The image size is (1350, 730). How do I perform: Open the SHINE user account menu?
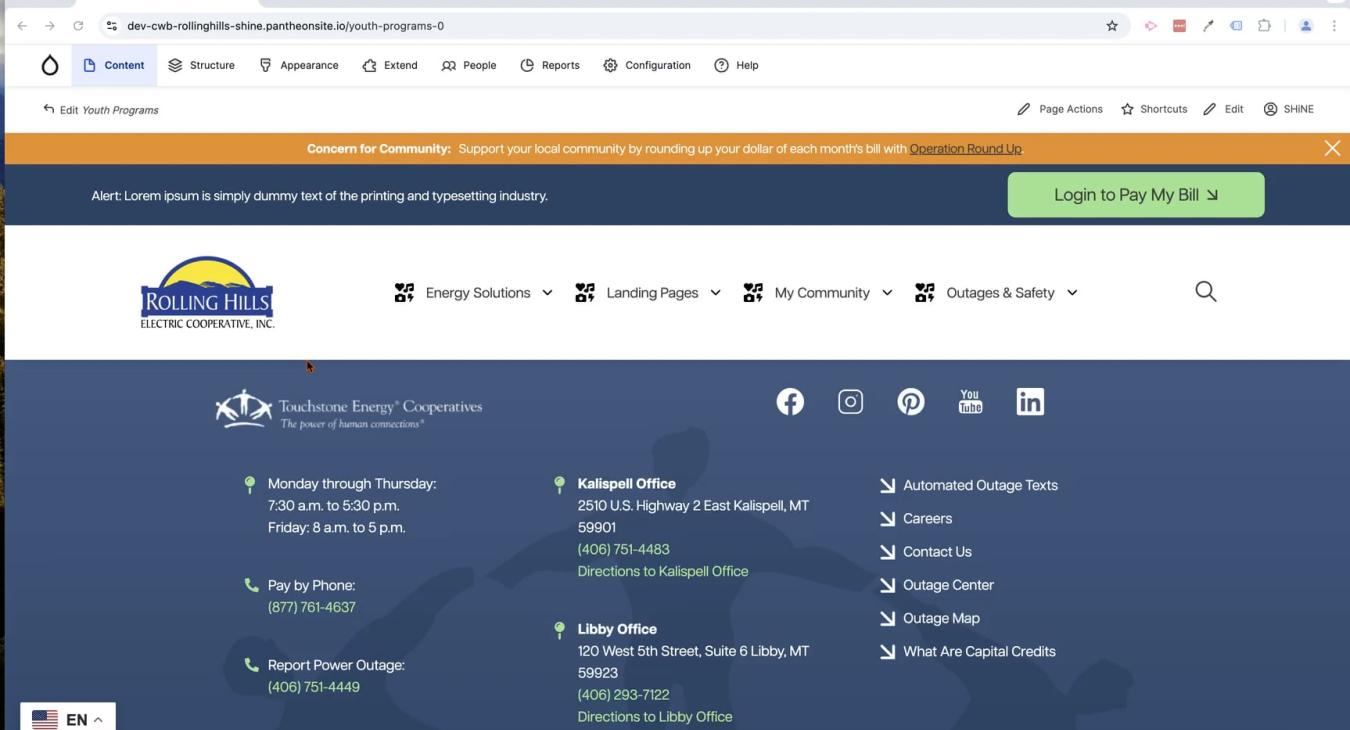coord(1289,109)
